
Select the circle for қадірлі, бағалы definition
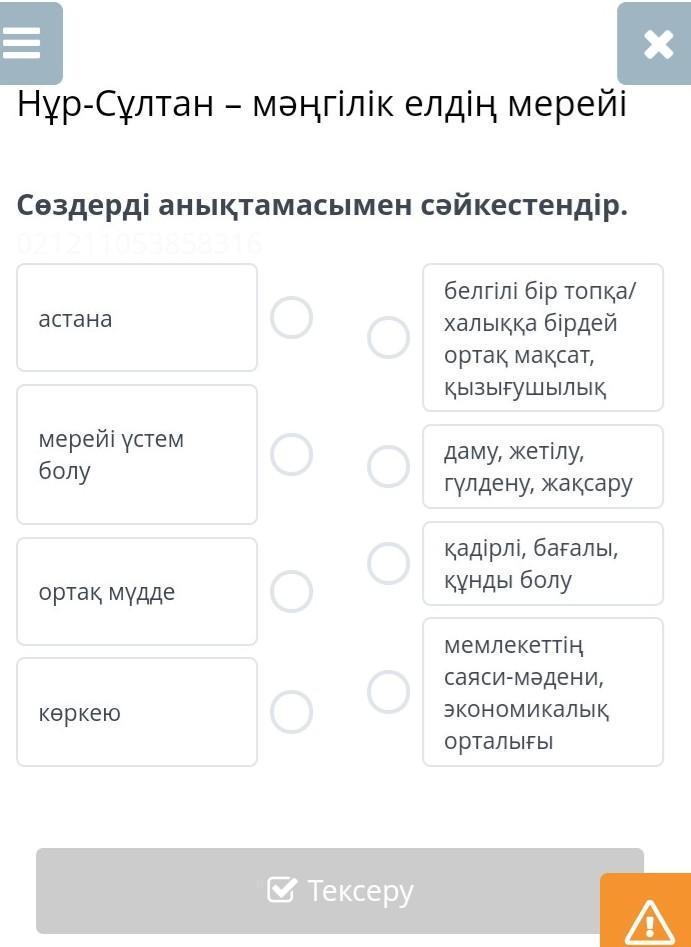pyautogui.click(x=388, y=563)
